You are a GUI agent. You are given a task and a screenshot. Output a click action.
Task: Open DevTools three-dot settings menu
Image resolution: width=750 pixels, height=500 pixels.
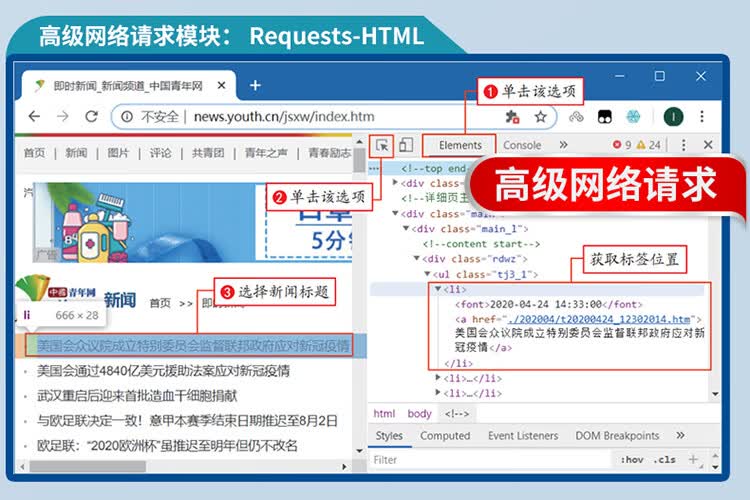coord(684,145)
